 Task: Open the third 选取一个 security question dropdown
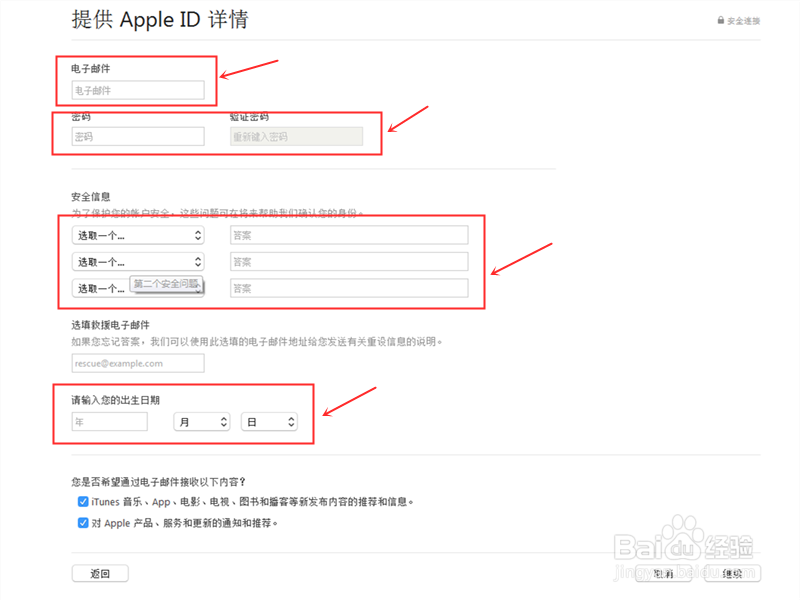click(x=138, y=288)
